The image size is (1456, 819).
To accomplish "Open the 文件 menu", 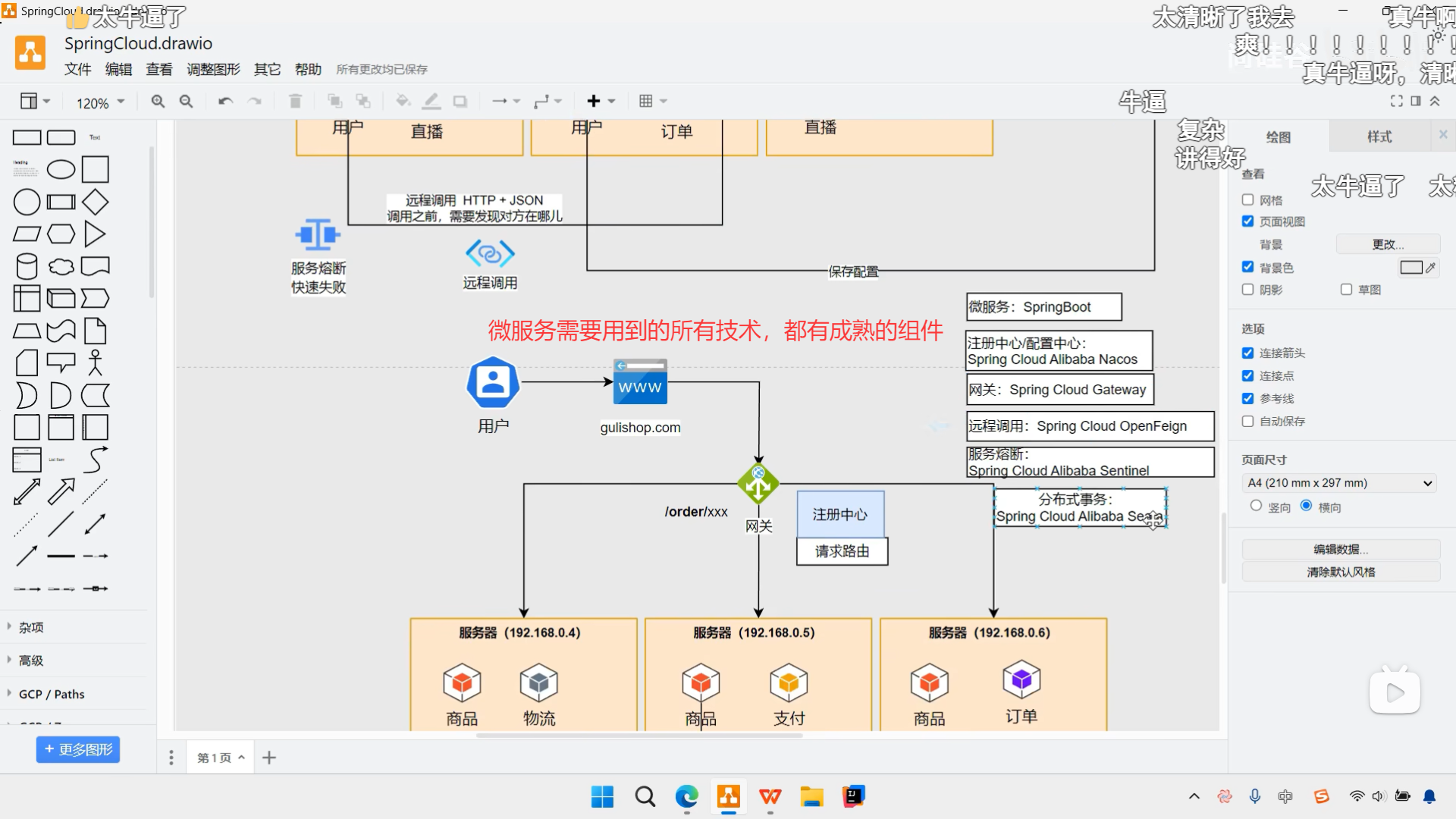I will (78, 68).
